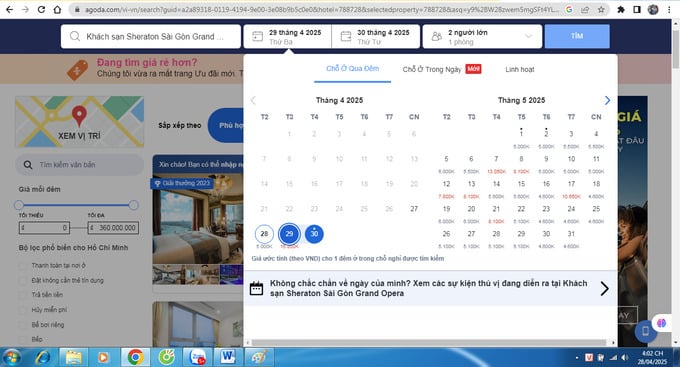Open Chrome extensions puzzle icon
Screen dimensions: 680x367
pos(621,9)
